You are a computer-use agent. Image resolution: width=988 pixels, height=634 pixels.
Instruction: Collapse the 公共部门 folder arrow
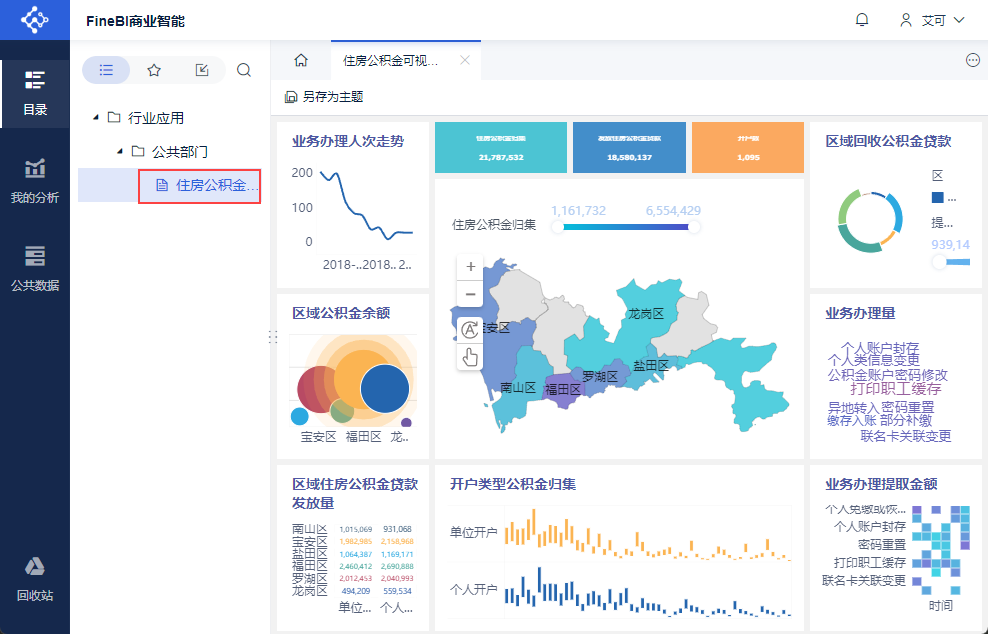pyautogui.click(x=120, y=152)
